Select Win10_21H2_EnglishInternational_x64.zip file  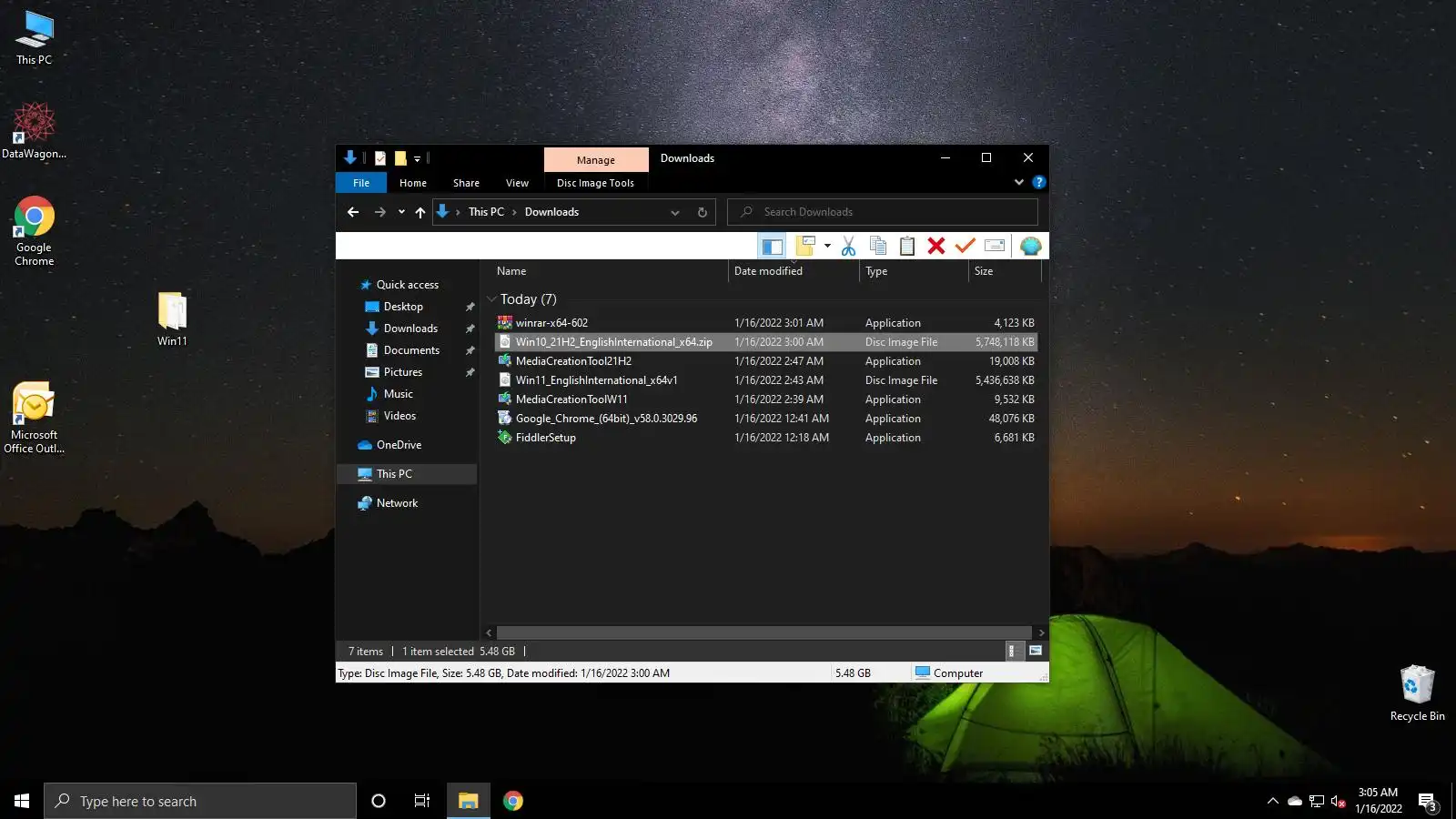pos(765,342)
